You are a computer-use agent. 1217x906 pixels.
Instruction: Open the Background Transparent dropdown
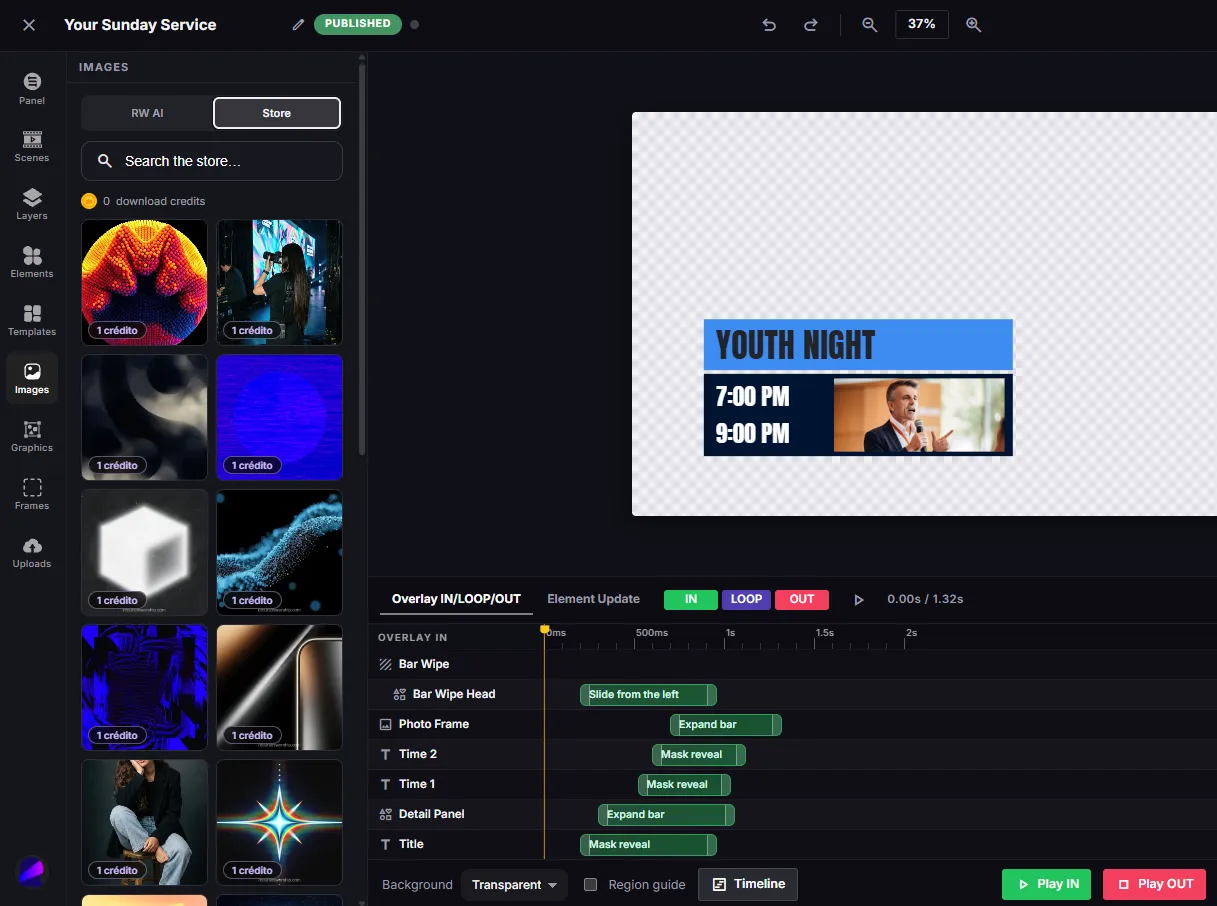tap(514, 885)
